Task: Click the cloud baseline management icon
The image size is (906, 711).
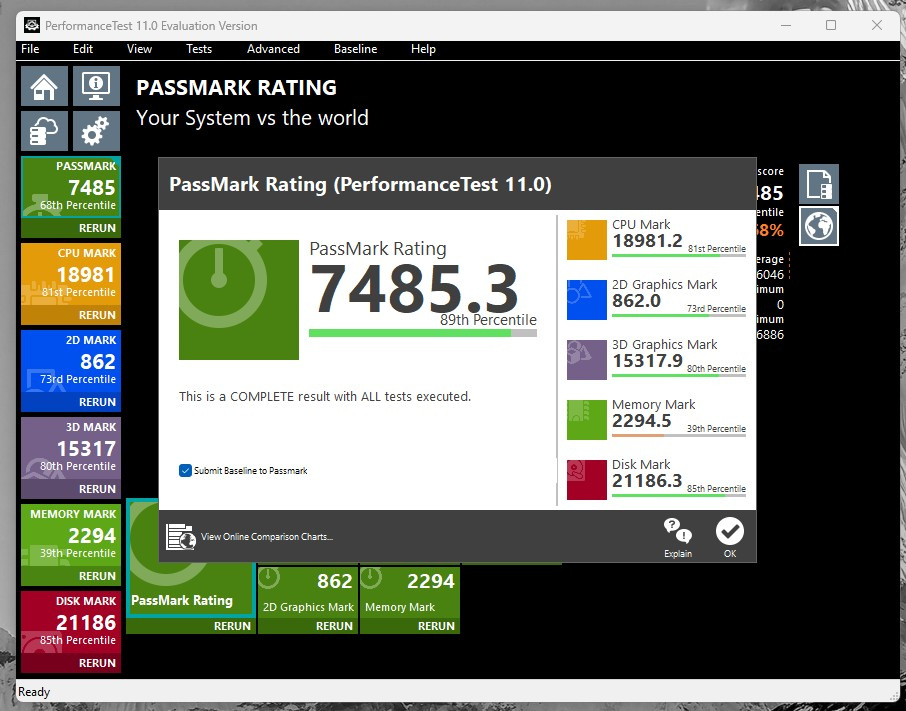Action: [x=44, y=131]
